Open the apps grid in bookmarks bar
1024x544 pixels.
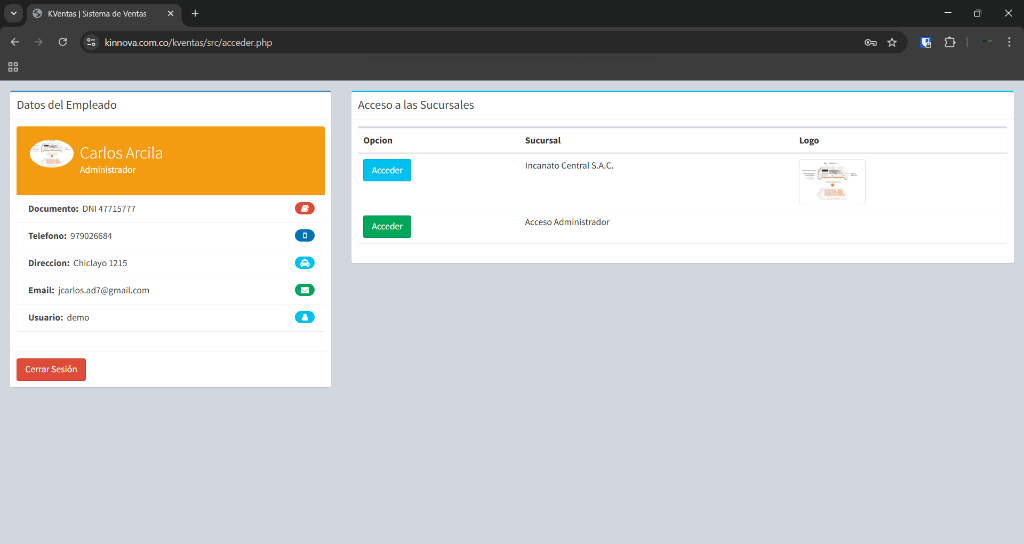(13, 67)
